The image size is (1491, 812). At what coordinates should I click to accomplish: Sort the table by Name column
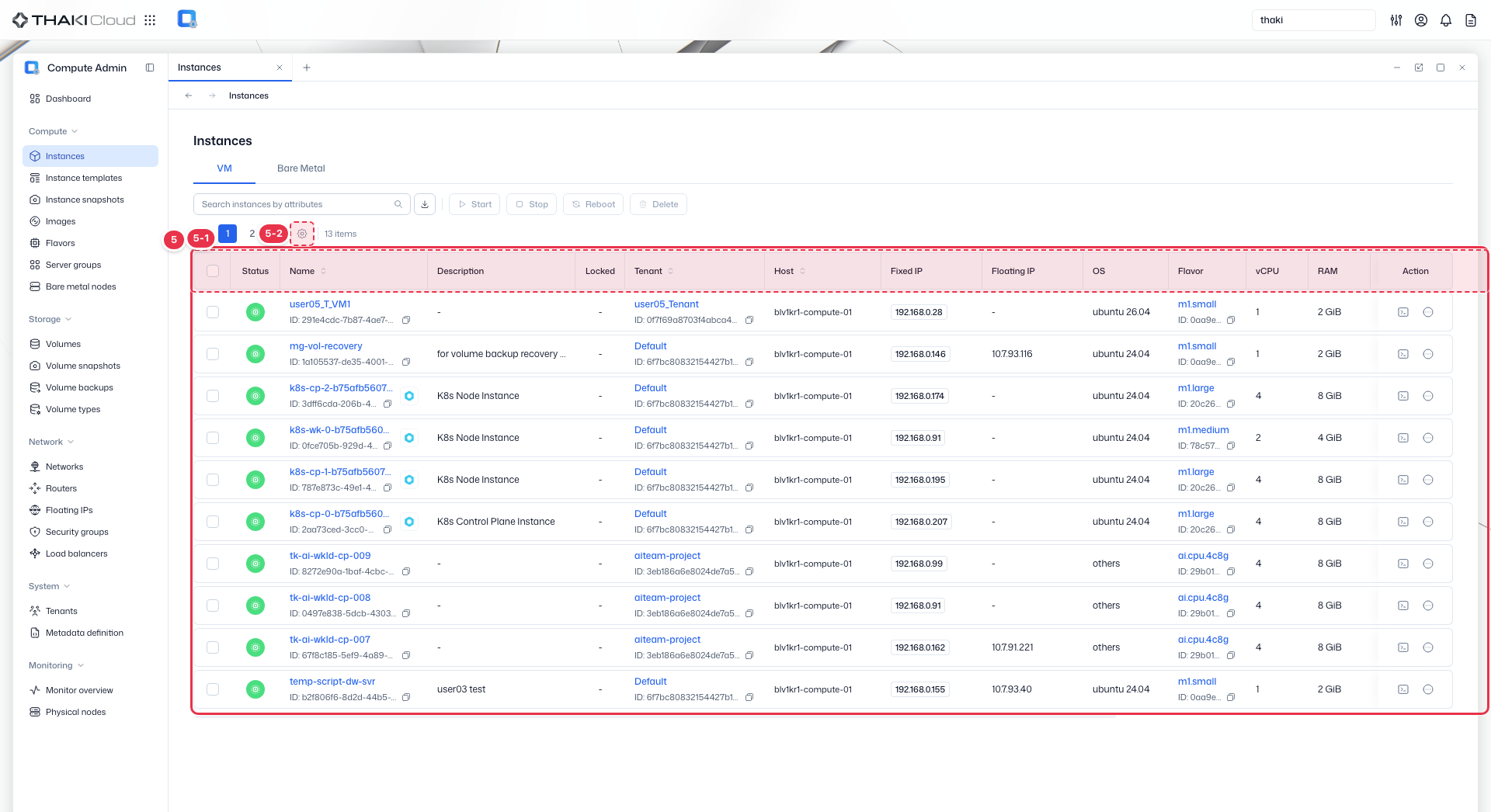[308, 271]
